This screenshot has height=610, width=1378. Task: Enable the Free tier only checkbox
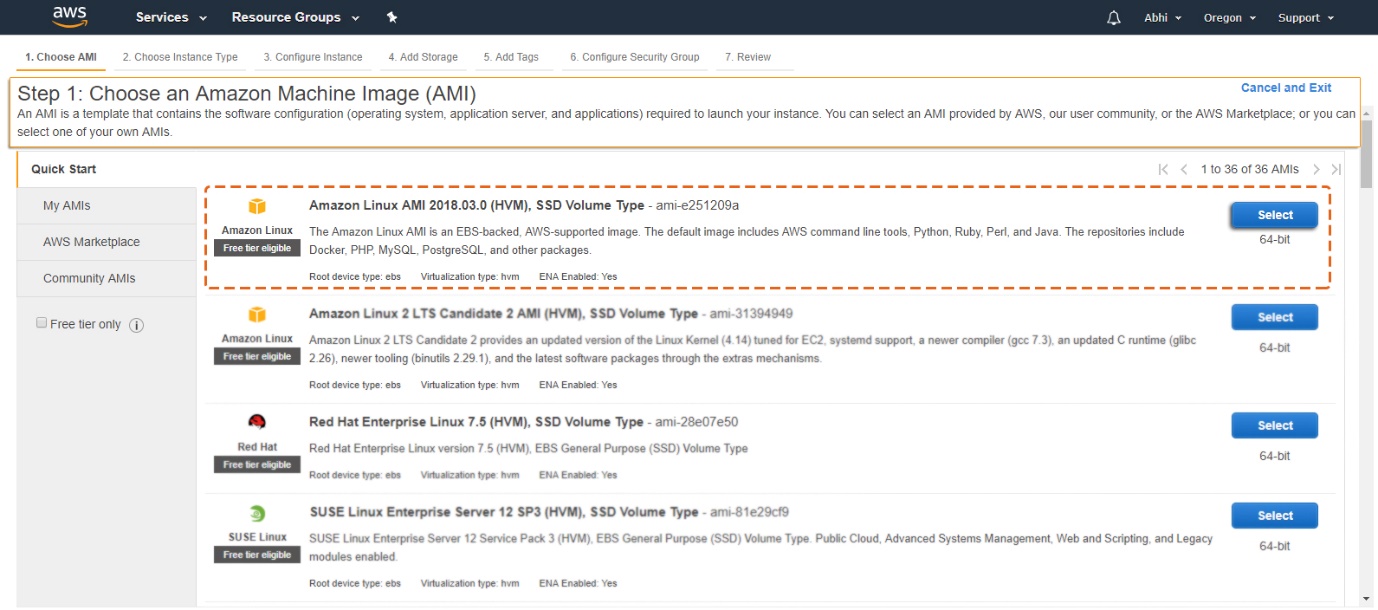click(42, 323)
